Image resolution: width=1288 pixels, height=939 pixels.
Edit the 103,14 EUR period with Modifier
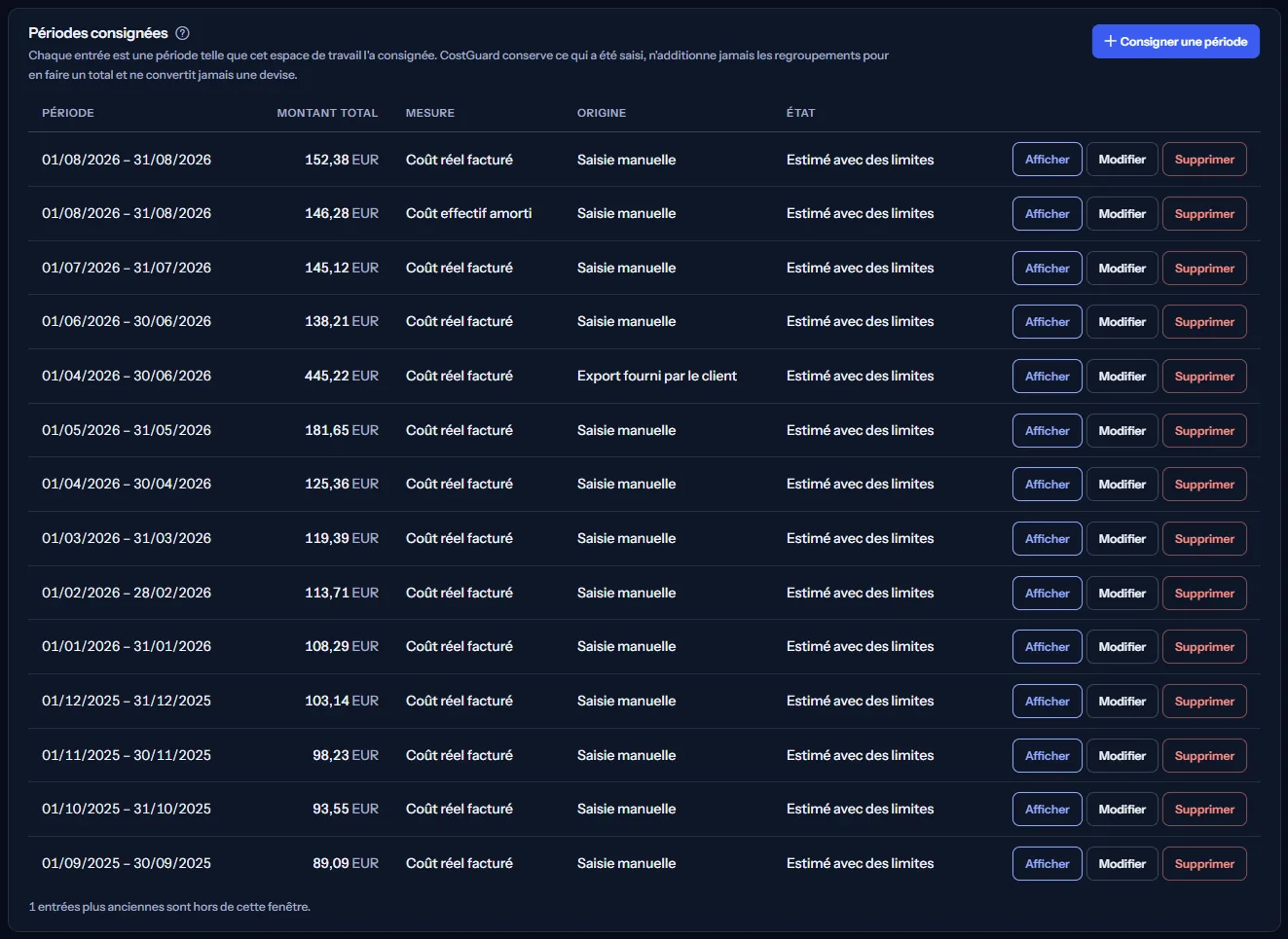(1122, 702)
